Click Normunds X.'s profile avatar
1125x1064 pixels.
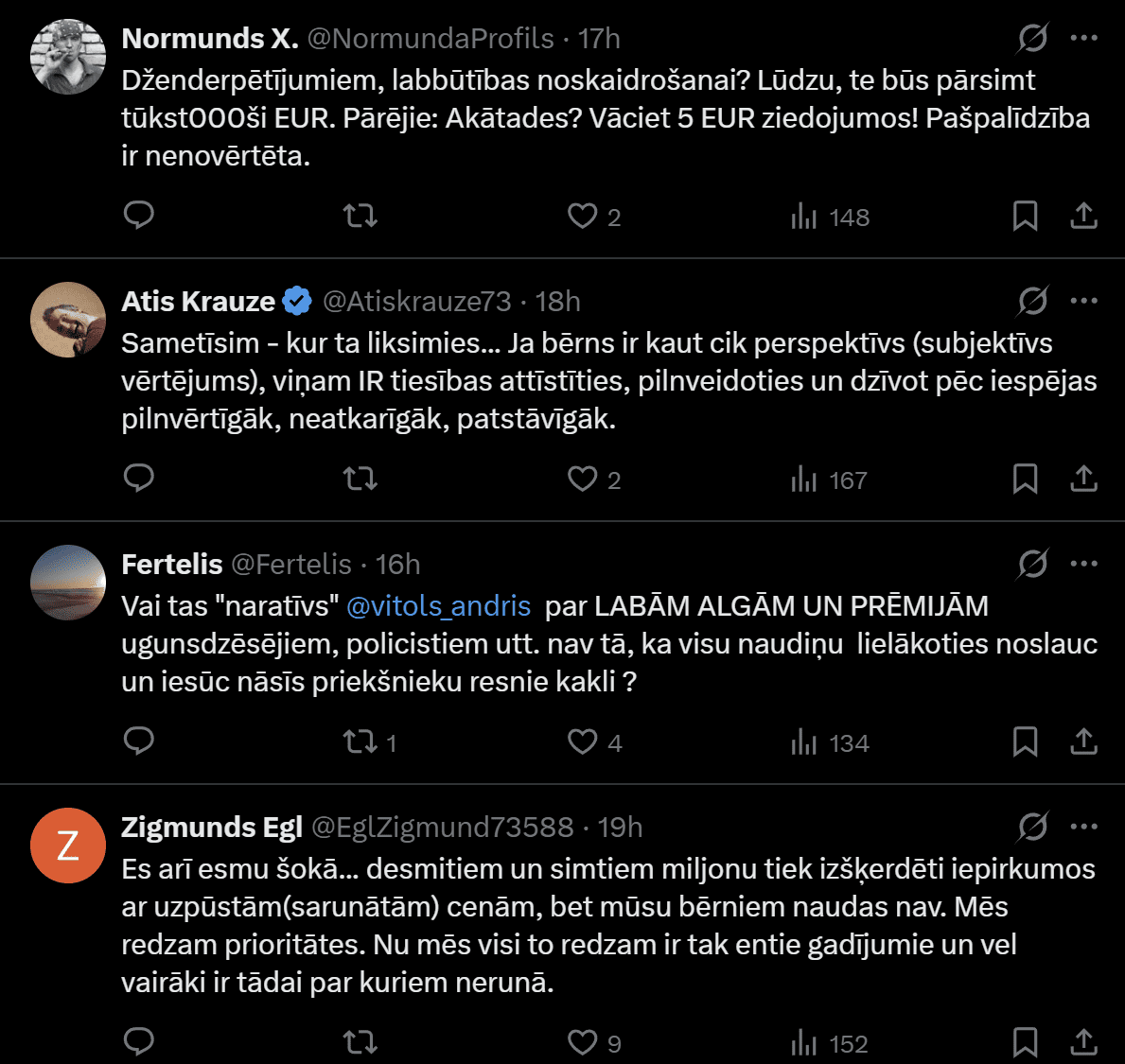68,57
